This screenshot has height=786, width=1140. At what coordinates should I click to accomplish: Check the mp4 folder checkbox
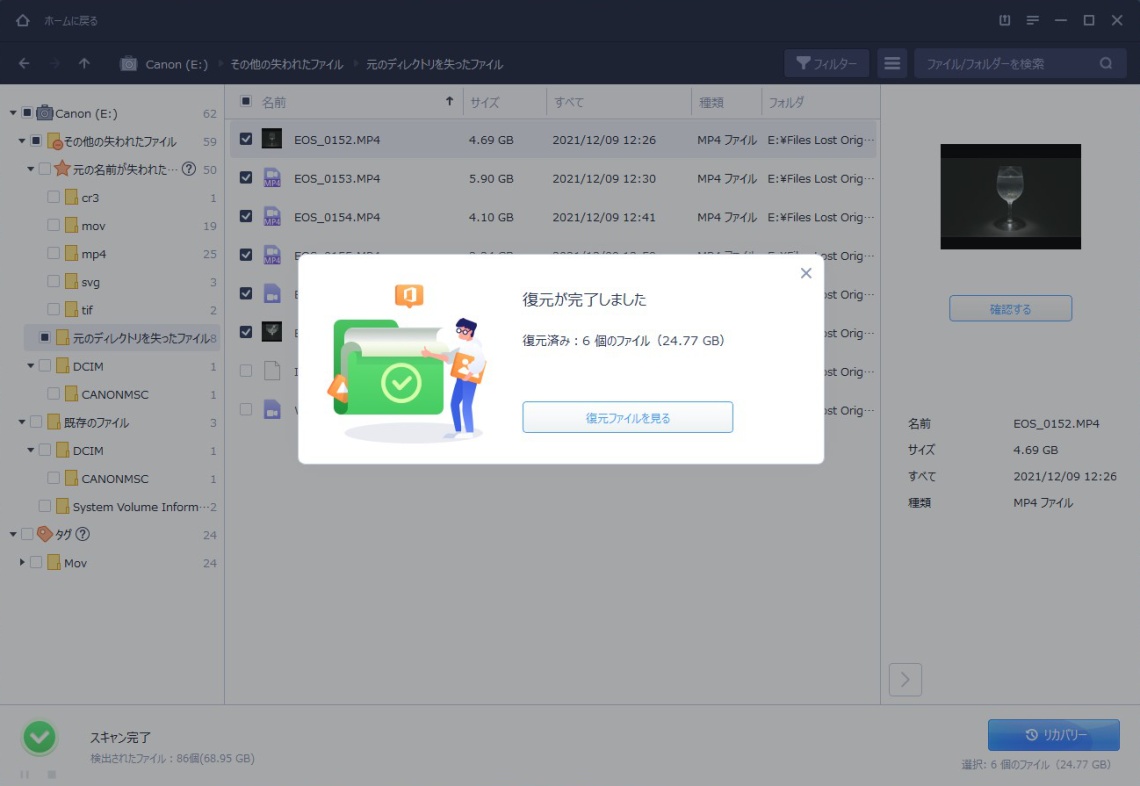(x=53, y=253)
